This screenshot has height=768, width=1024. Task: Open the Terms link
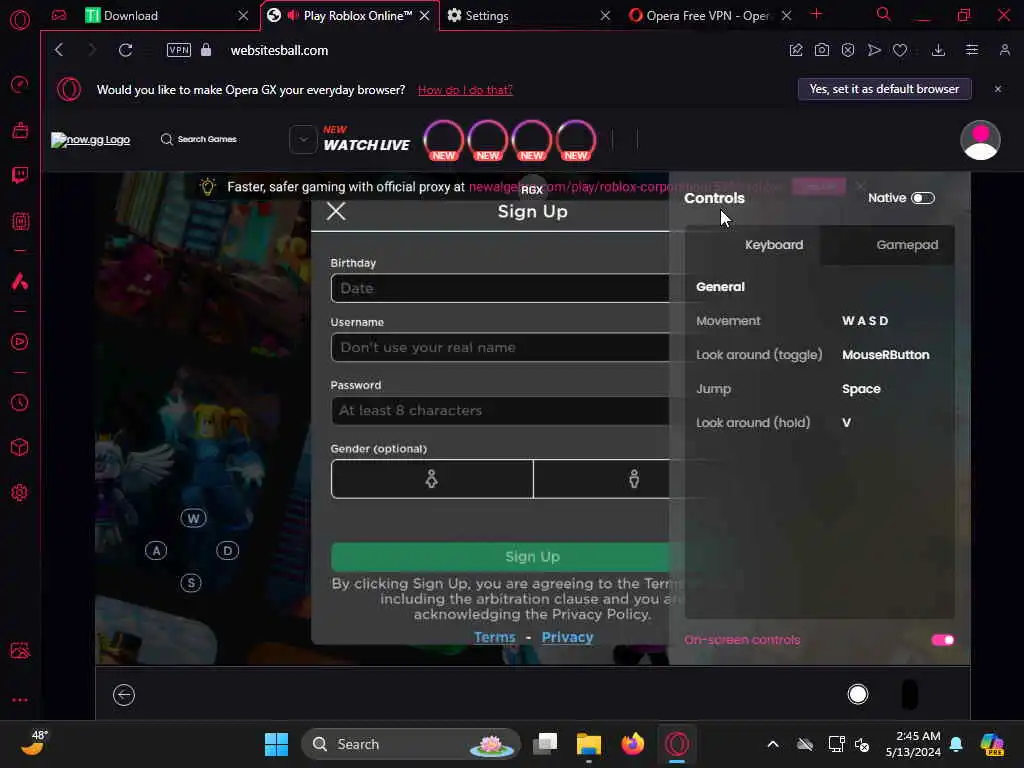pos(494,637)
